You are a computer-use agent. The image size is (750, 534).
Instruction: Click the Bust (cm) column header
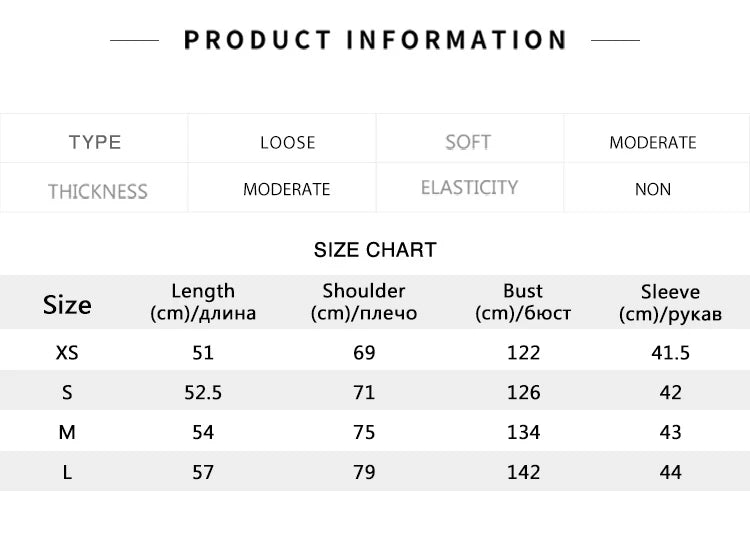[x=523, y=302]
